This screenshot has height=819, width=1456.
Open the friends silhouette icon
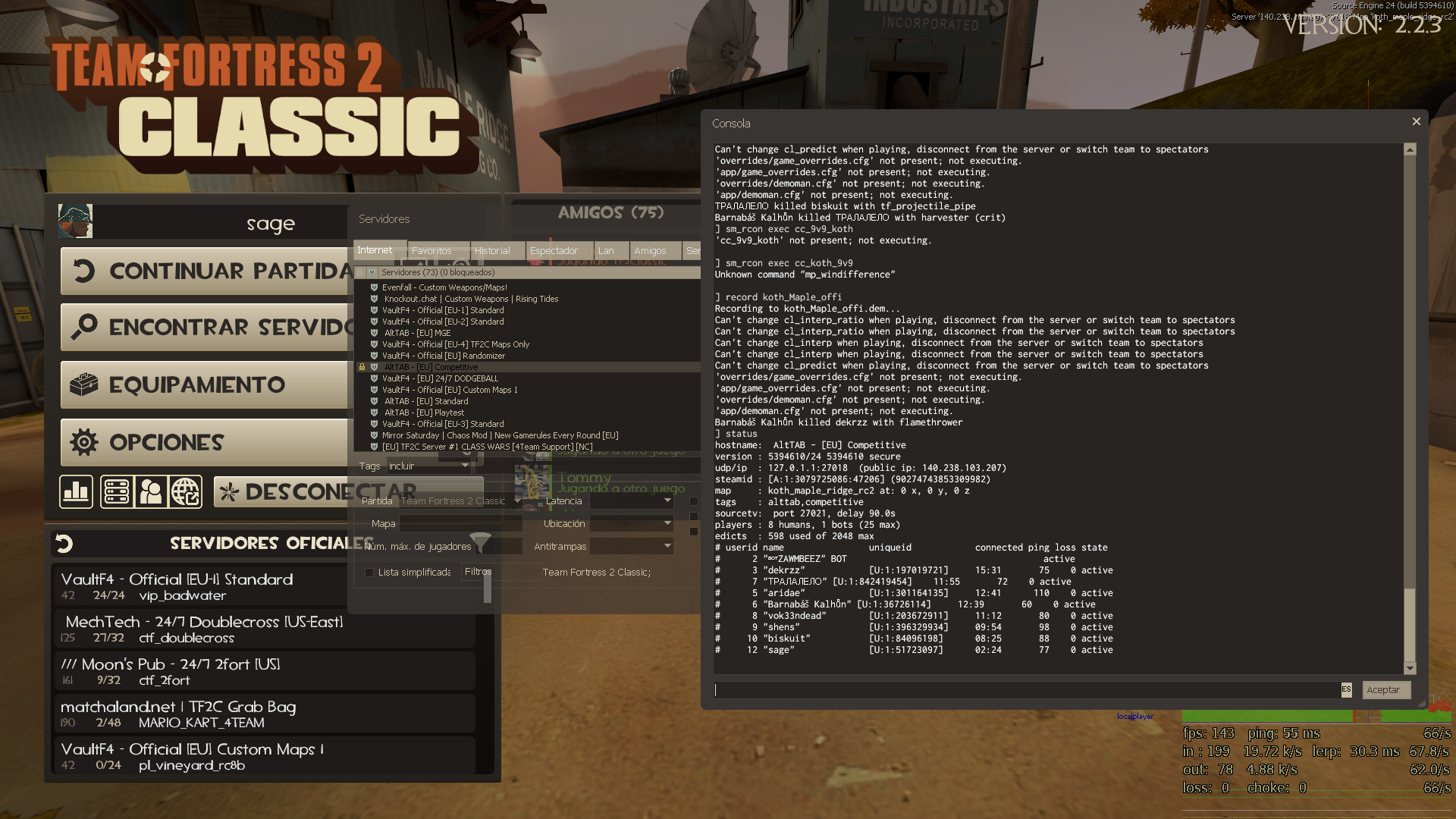(x=151, y=492)
